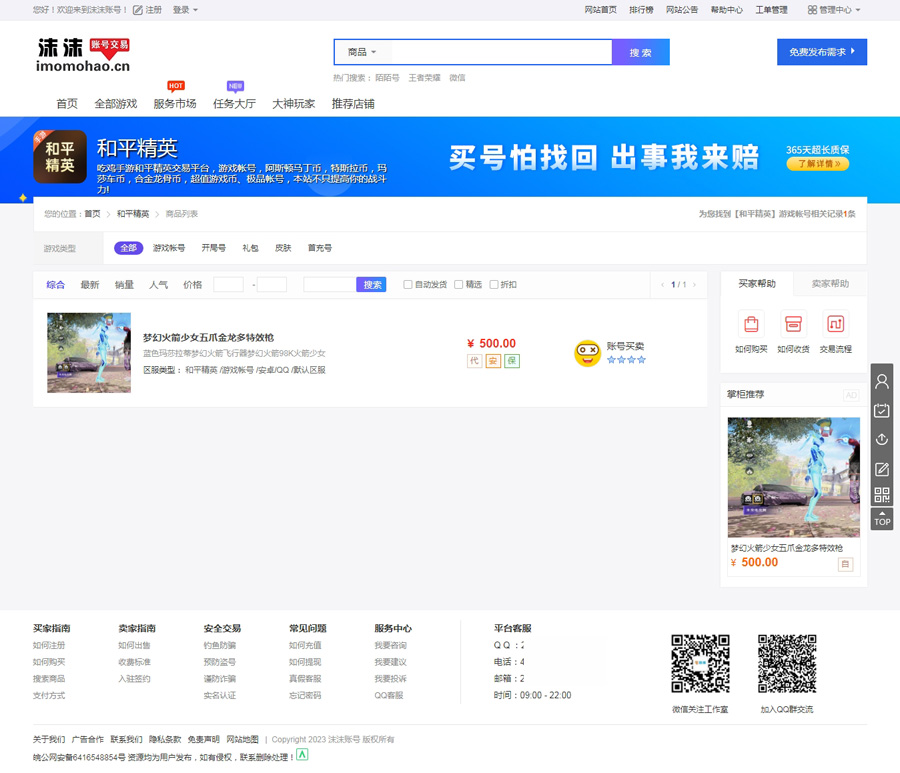Open the QR code icon in floating sidebar

882,495
